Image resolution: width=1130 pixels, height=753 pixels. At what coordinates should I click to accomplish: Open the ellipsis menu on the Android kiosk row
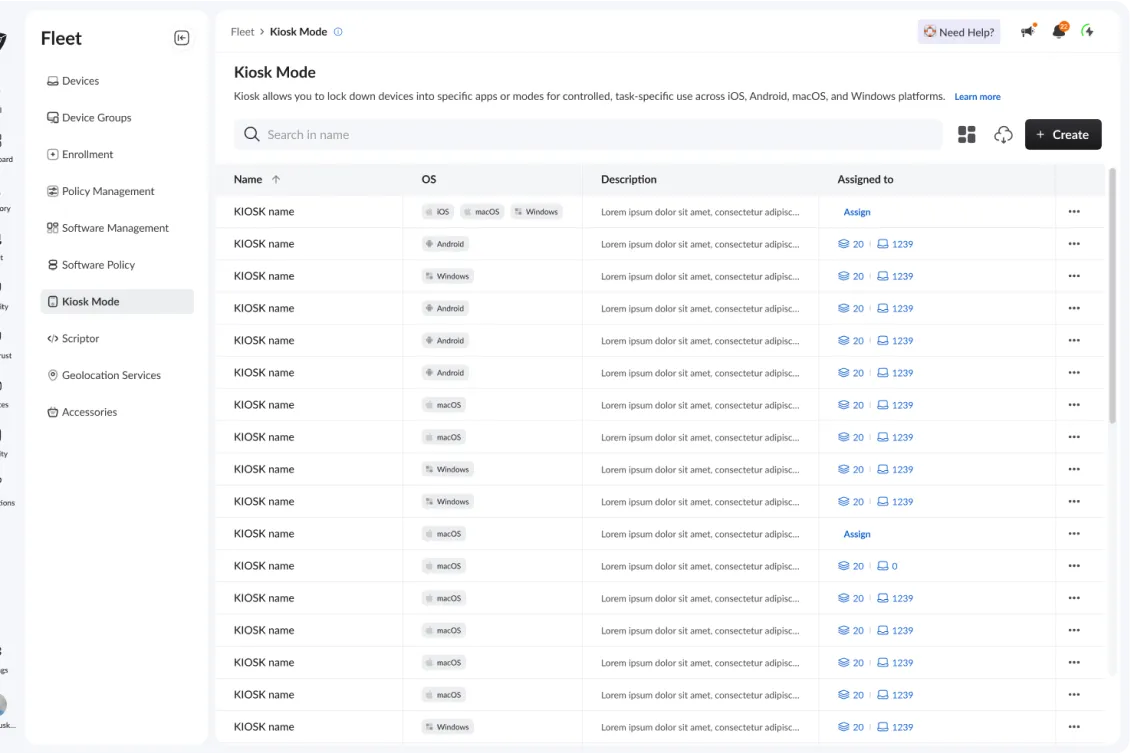[x=1074, y=243]
